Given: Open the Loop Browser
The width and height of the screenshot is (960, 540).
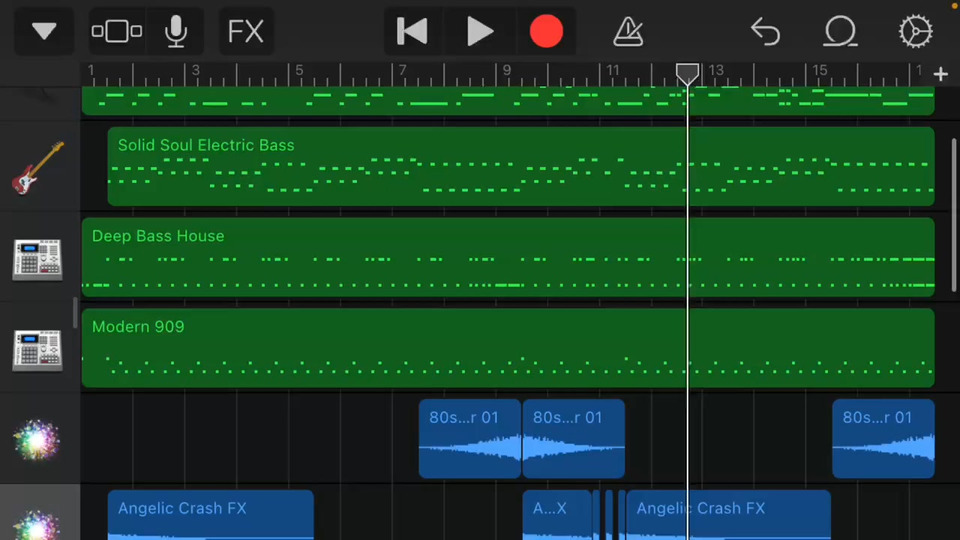Looking at the screenshot, I should point(840,31).
